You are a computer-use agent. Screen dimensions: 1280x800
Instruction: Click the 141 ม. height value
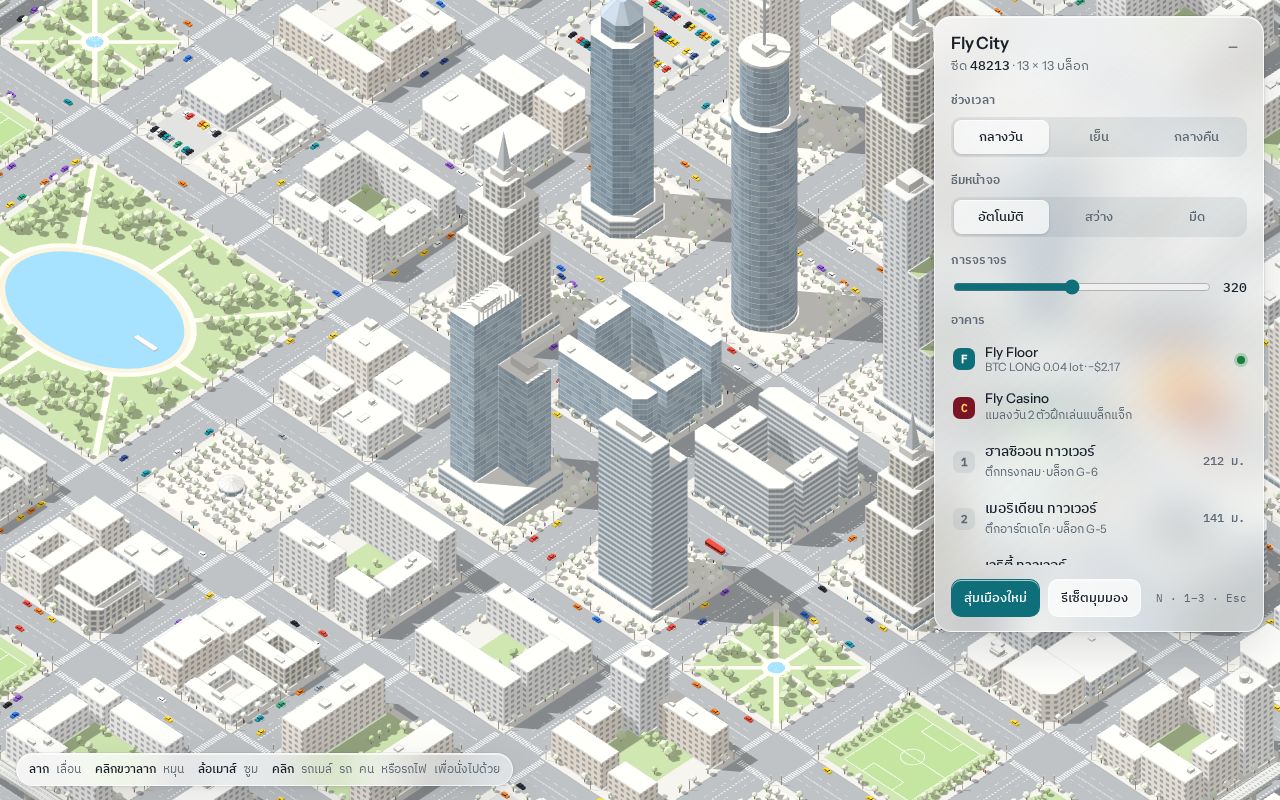pyautogui.click(x=1224, y=518)
